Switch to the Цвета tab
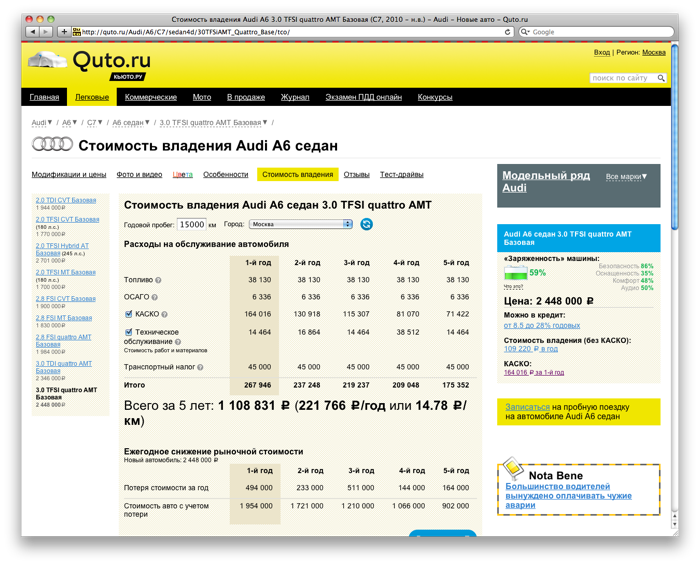This screenshot has height=561, width=700. click(183, 175)
